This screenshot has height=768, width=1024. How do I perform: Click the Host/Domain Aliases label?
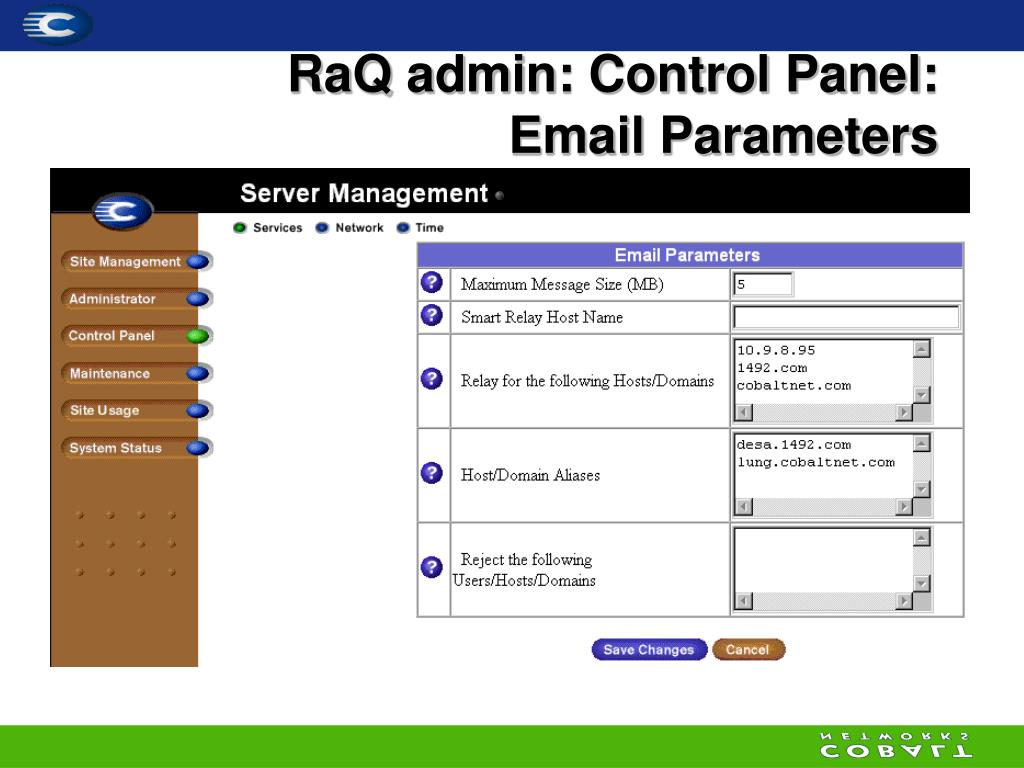click(530, 475)
